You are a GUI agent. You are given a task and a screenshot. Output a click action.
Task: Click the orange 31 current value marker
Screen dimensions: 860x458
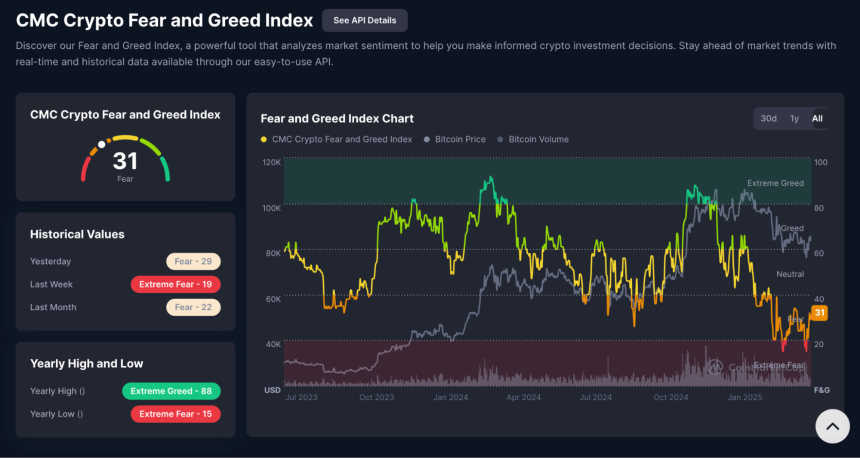pos(819,313)
